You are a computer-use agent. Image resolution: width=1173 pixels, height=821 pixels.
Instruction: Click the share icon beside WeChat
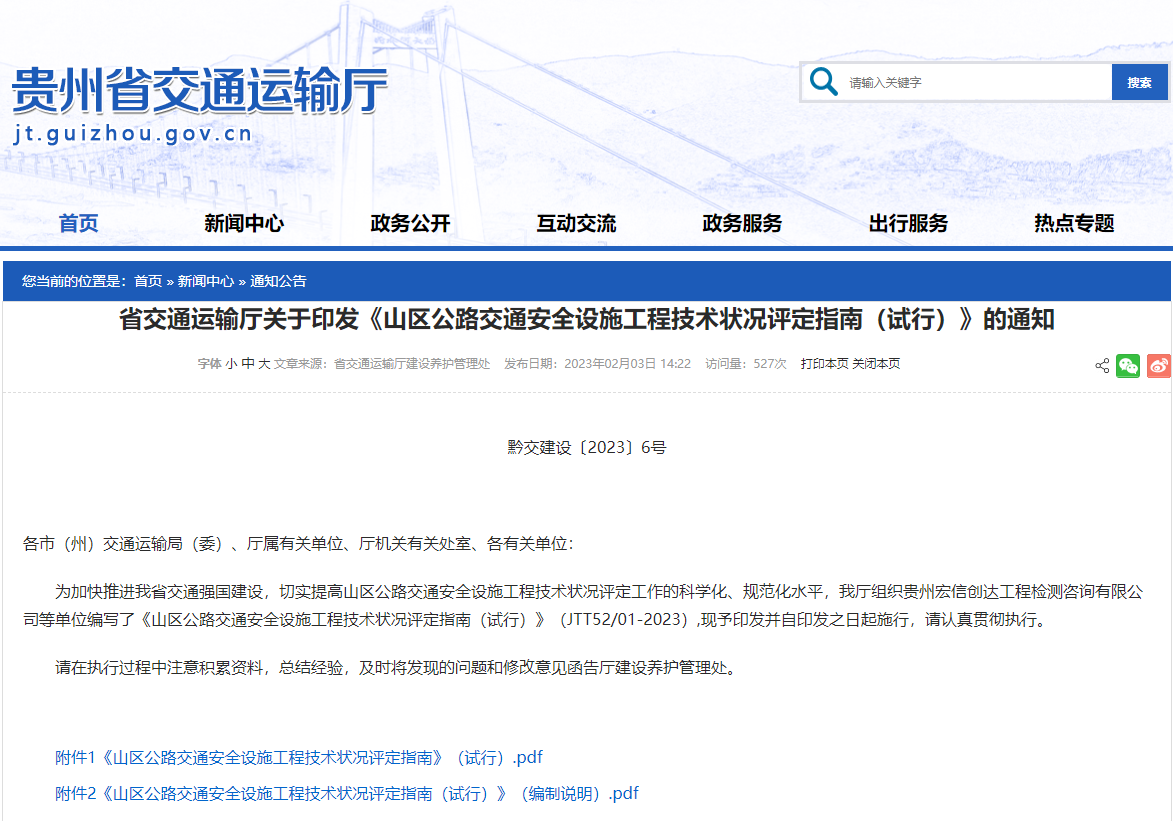[x=1102, y=366]
